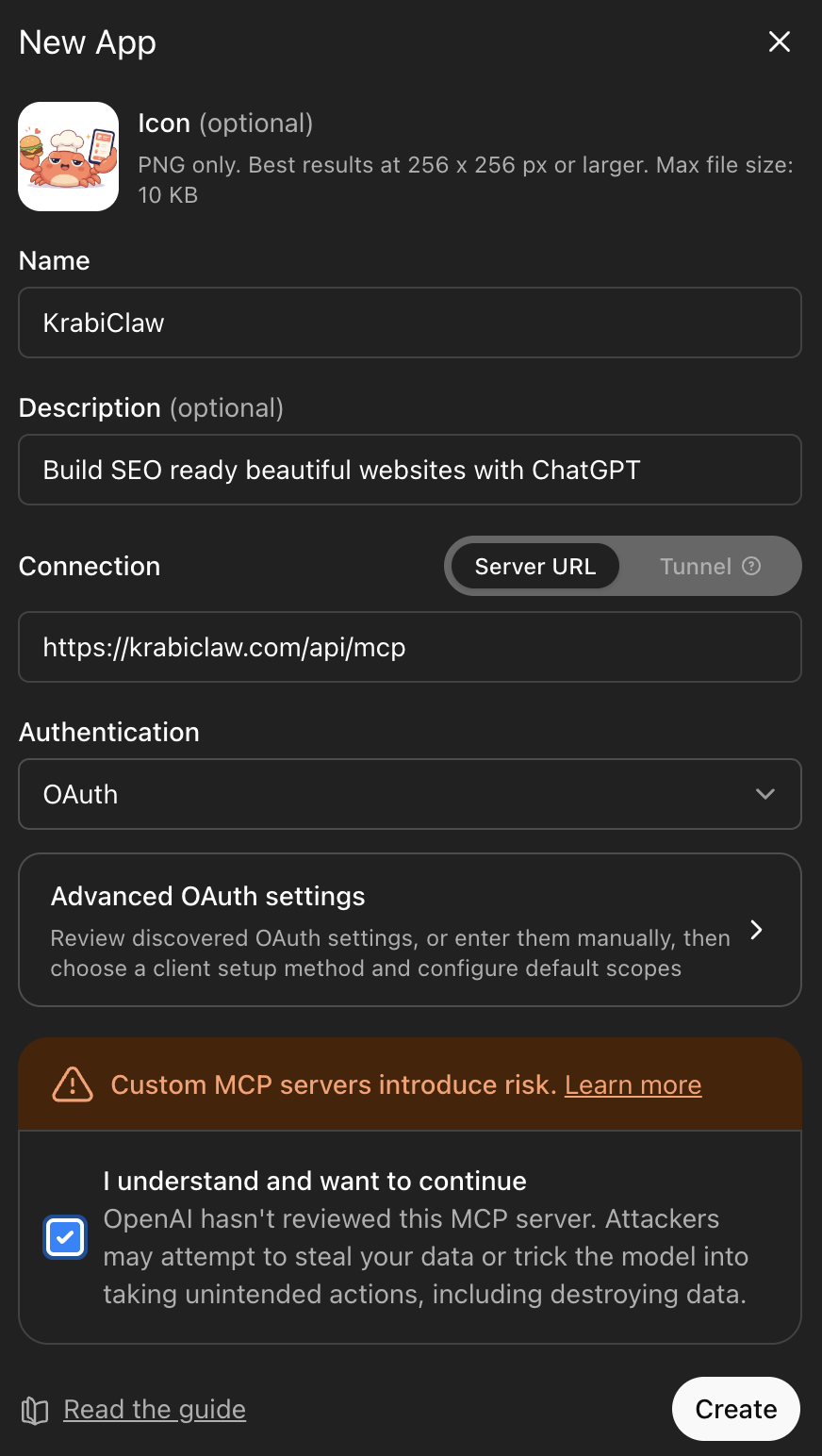Click the book icon near Read the guide
Viewport: 822px width, 1456px height.
click(x=35, y=1410)
